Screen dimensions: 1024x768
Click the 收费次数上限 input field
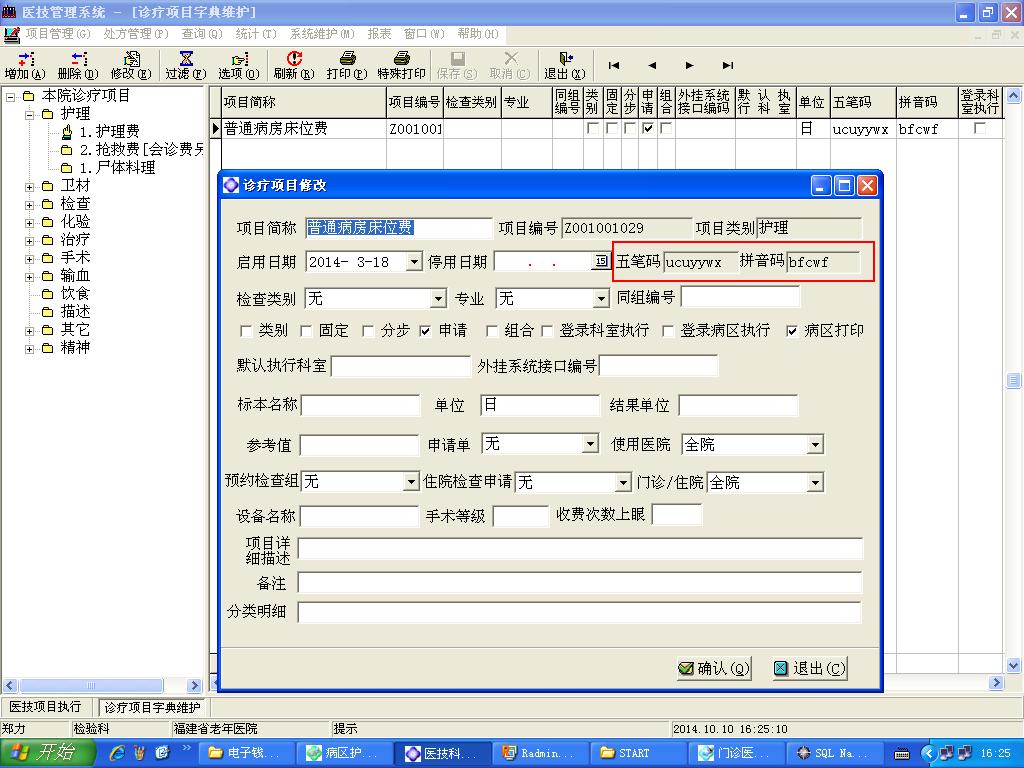click(x=677, y=515)
